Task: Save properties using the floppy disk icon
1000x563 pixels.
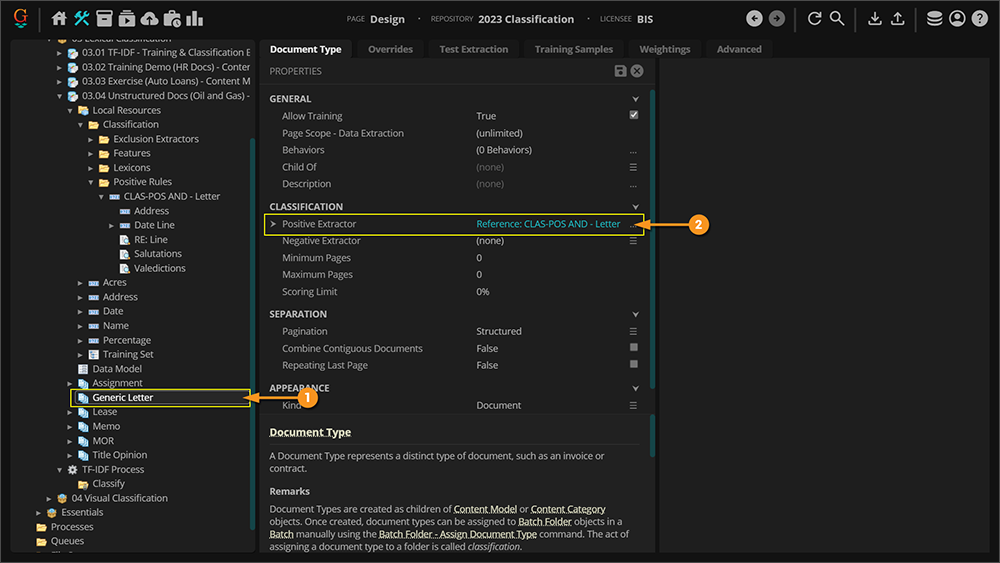Action: coord(620,71)
